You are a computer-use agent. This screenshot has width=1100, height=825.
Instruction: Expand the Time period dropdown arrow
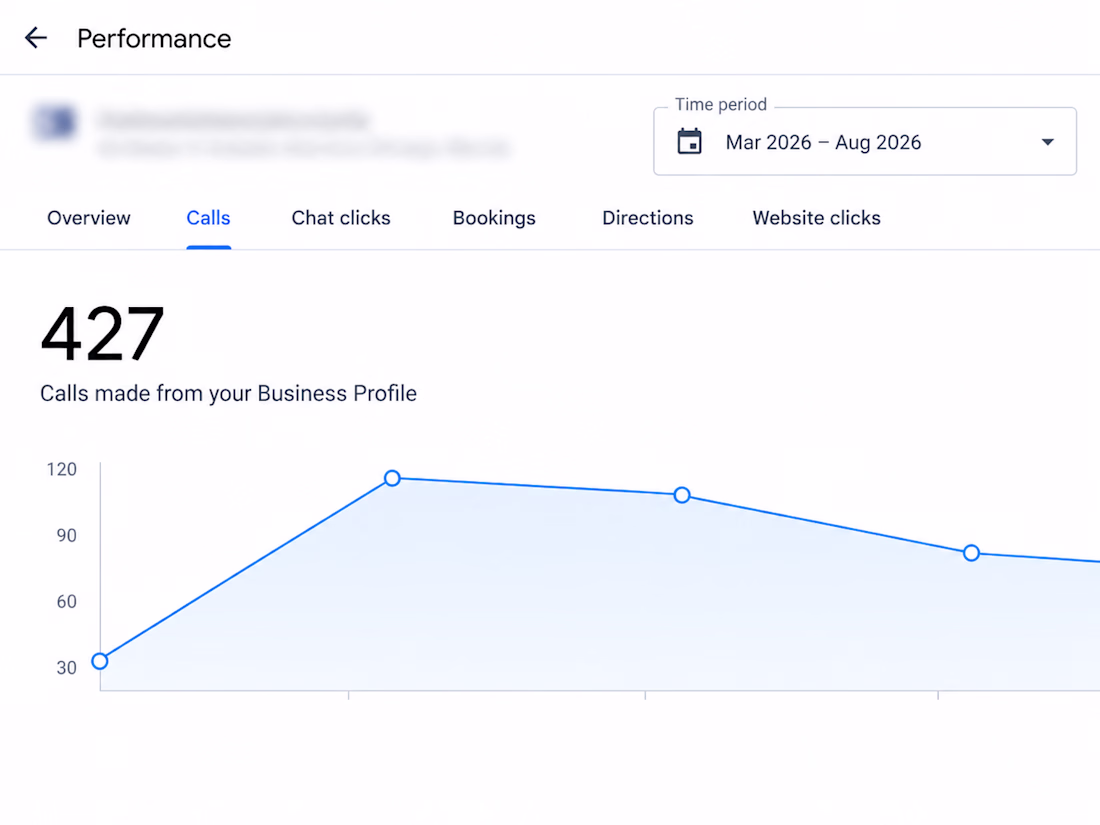1047,142
